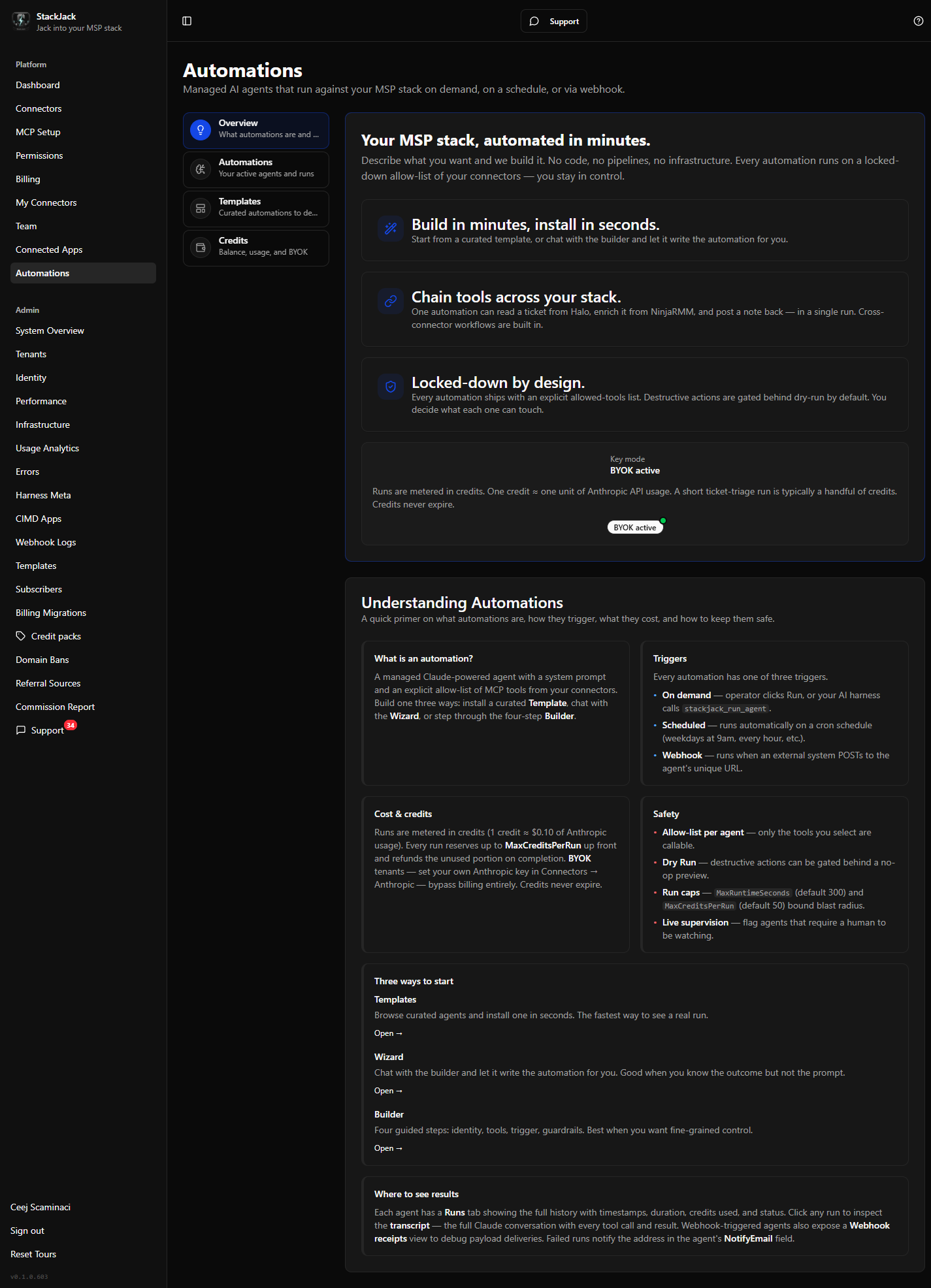Click the Overview lightbulb icon
This screenshot has height=1288, width=931.
pos(201,130)
